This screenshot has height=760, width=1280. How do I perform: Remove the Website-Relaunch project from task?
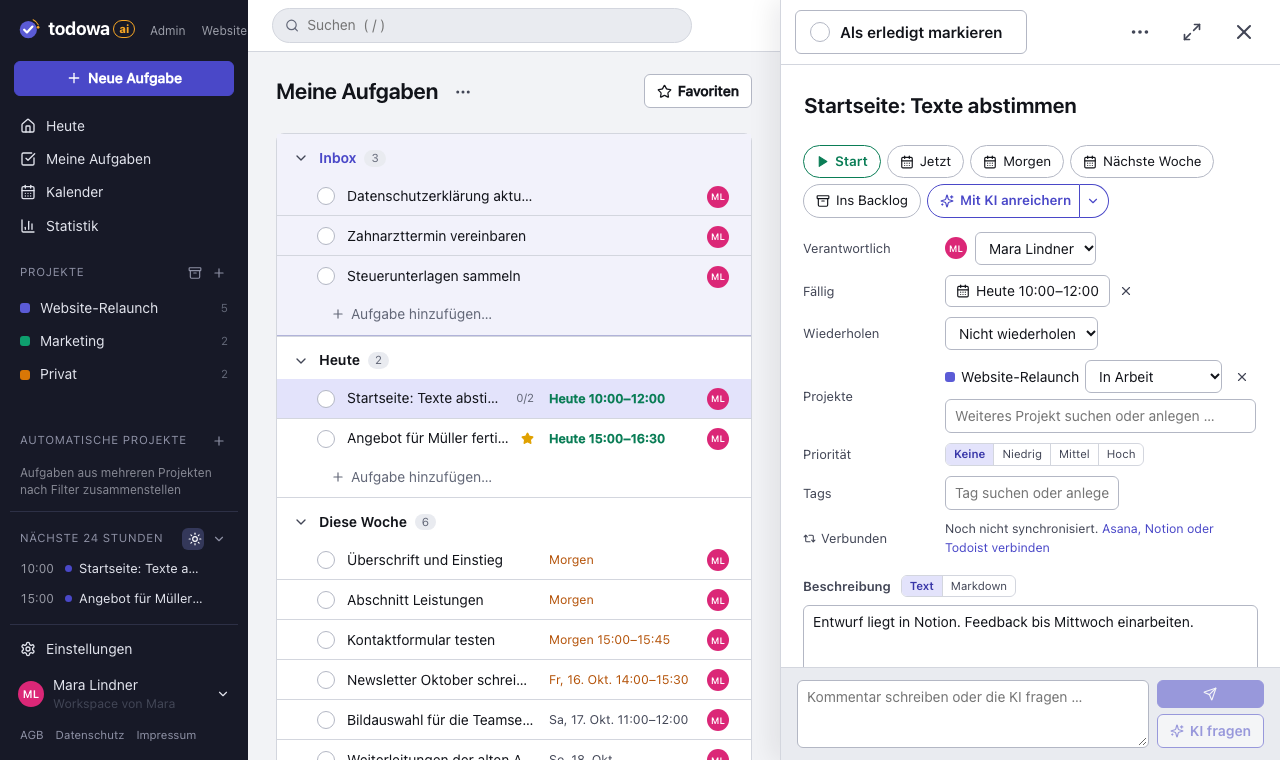pyautogui.click(x=1242, y=377)
